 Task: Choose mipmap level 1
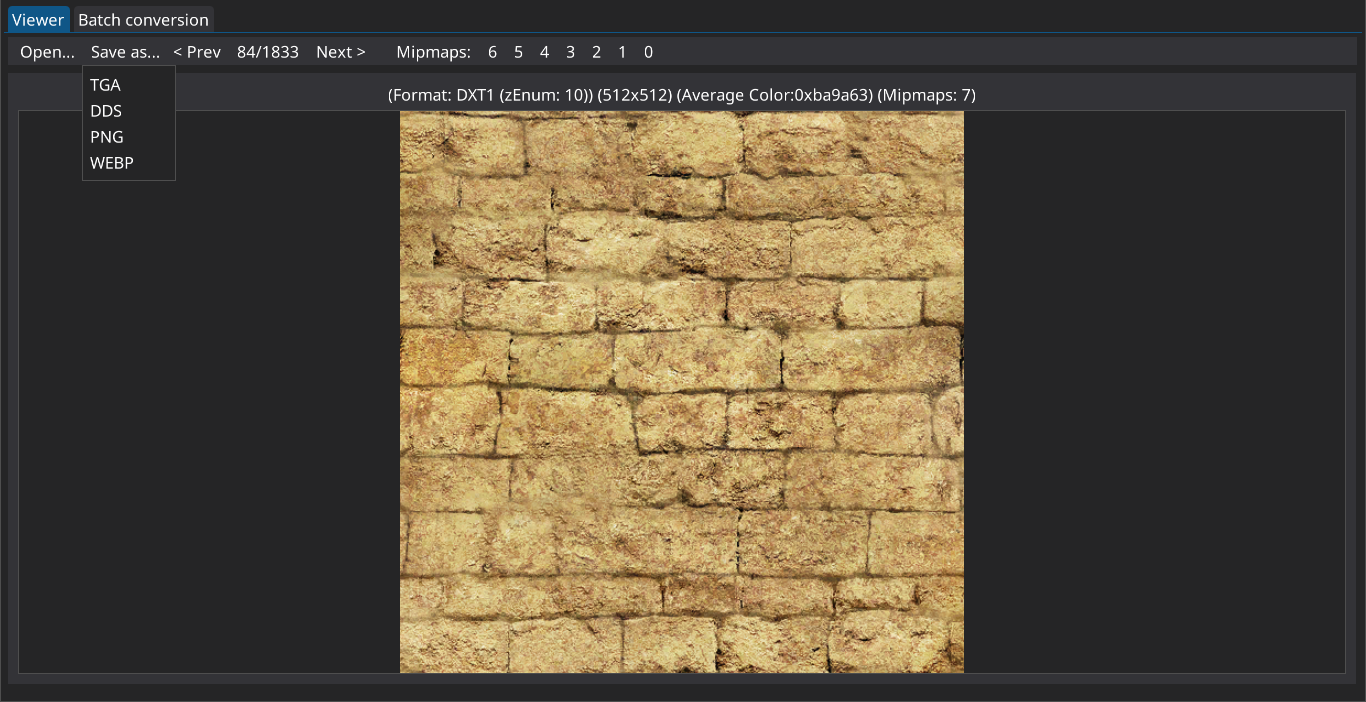coord(622,52)
